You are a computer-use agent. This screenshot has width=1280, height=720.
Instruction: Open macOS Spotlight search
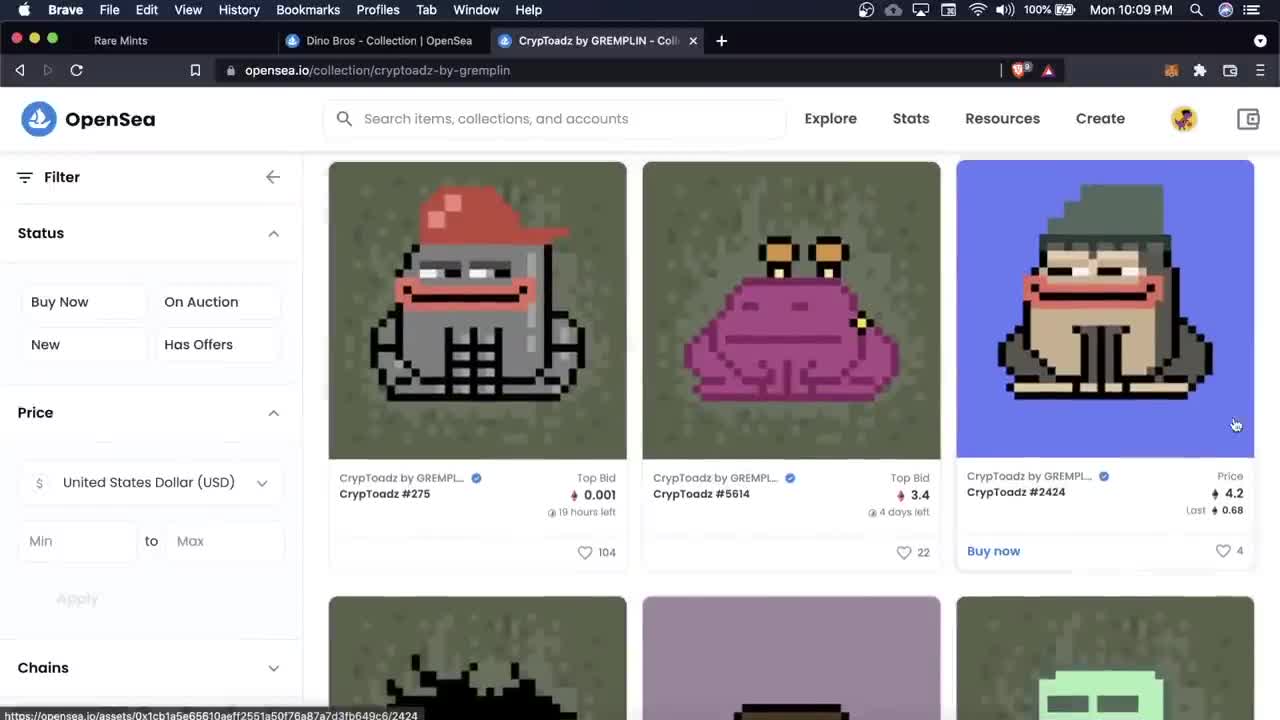pyautogui.click(x=1196, y=10)
